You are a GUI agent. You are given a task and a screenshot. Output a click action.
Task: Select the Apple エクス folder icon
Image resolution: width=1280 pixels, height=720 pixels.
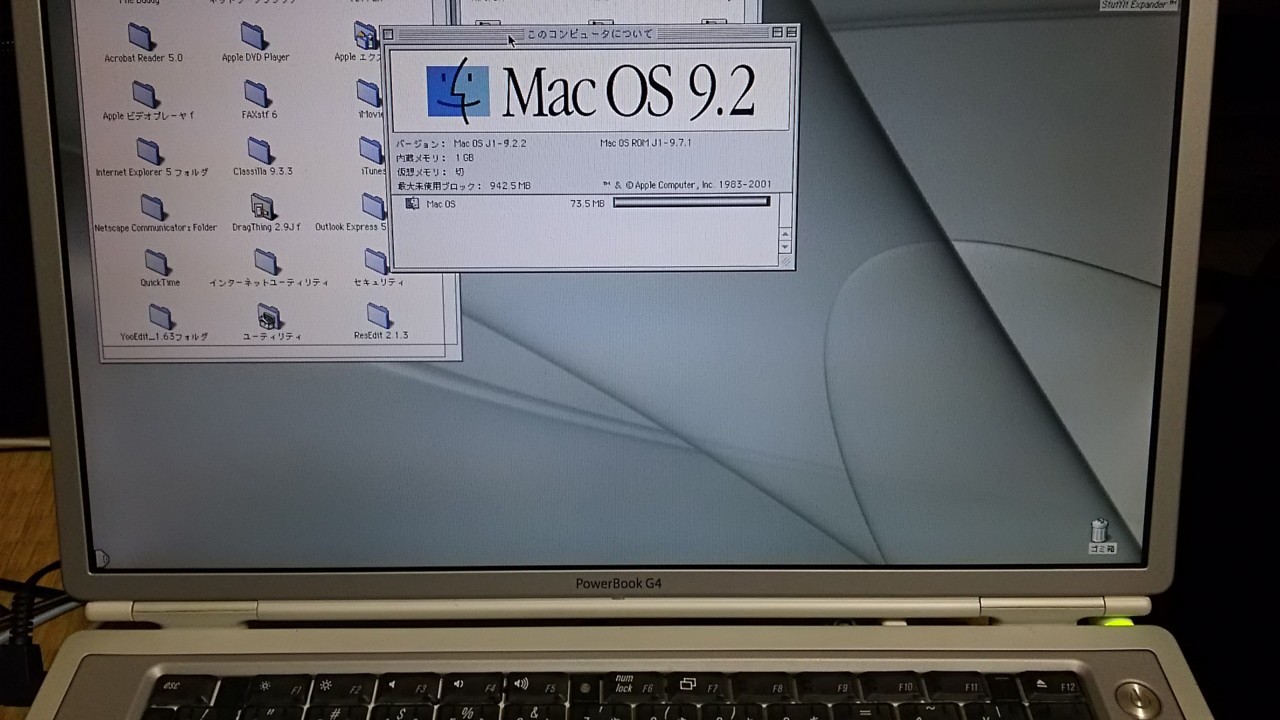coord(366,37)
